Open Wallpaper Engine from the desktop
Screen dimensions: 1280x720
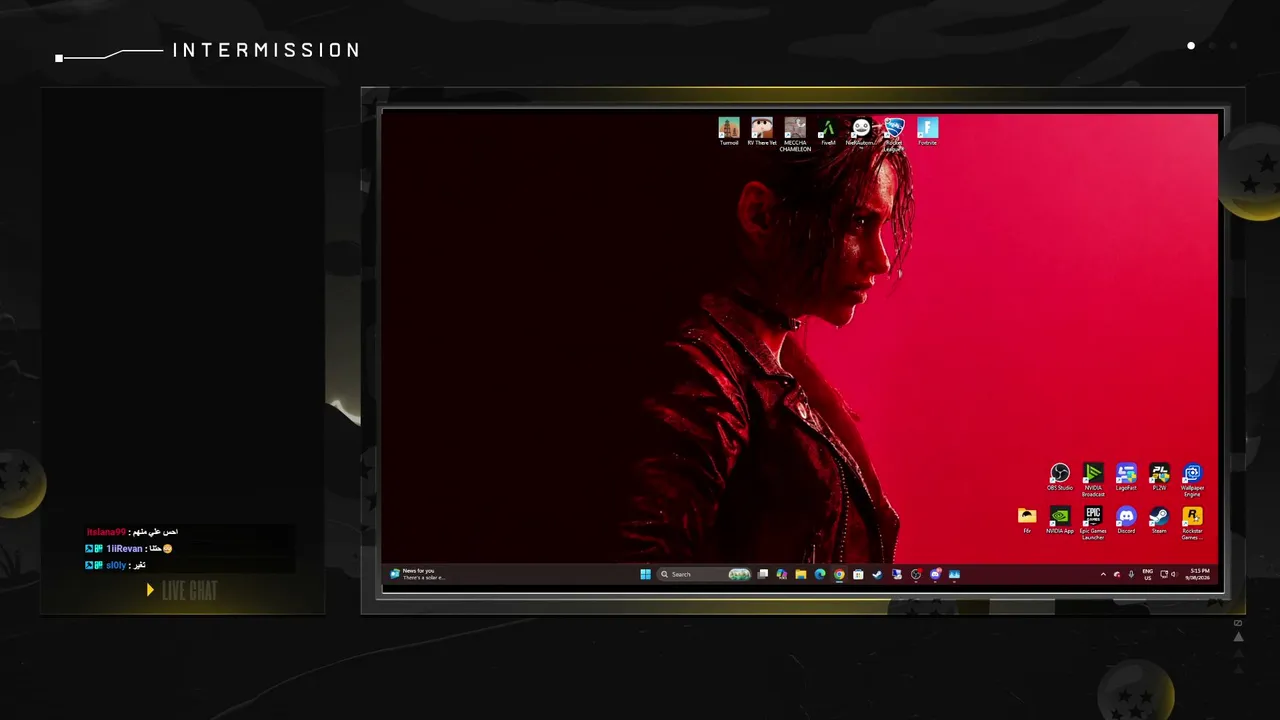(1192, 480)
